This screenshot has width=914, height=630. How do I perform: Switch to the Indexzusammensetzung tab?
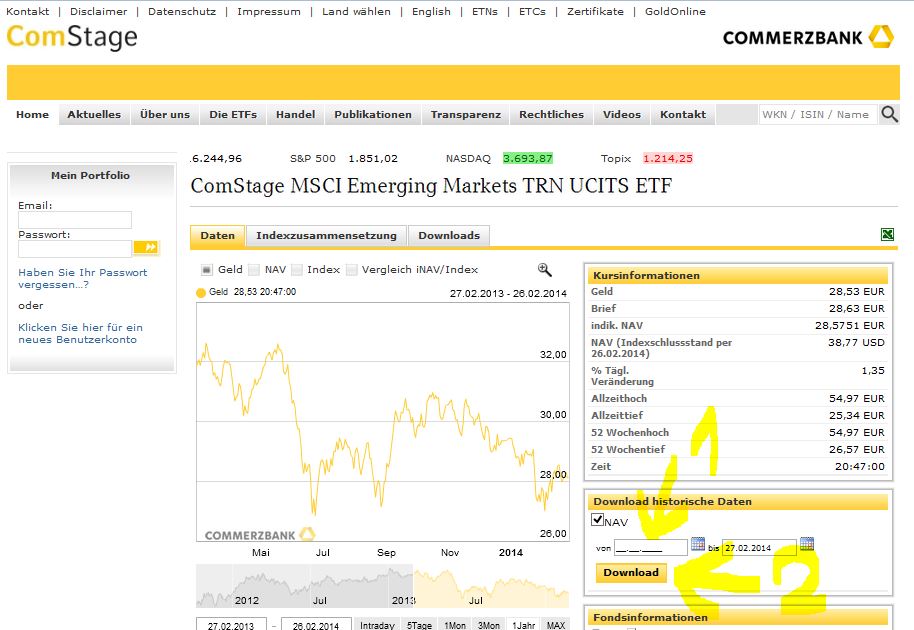(x=326, y=236)
